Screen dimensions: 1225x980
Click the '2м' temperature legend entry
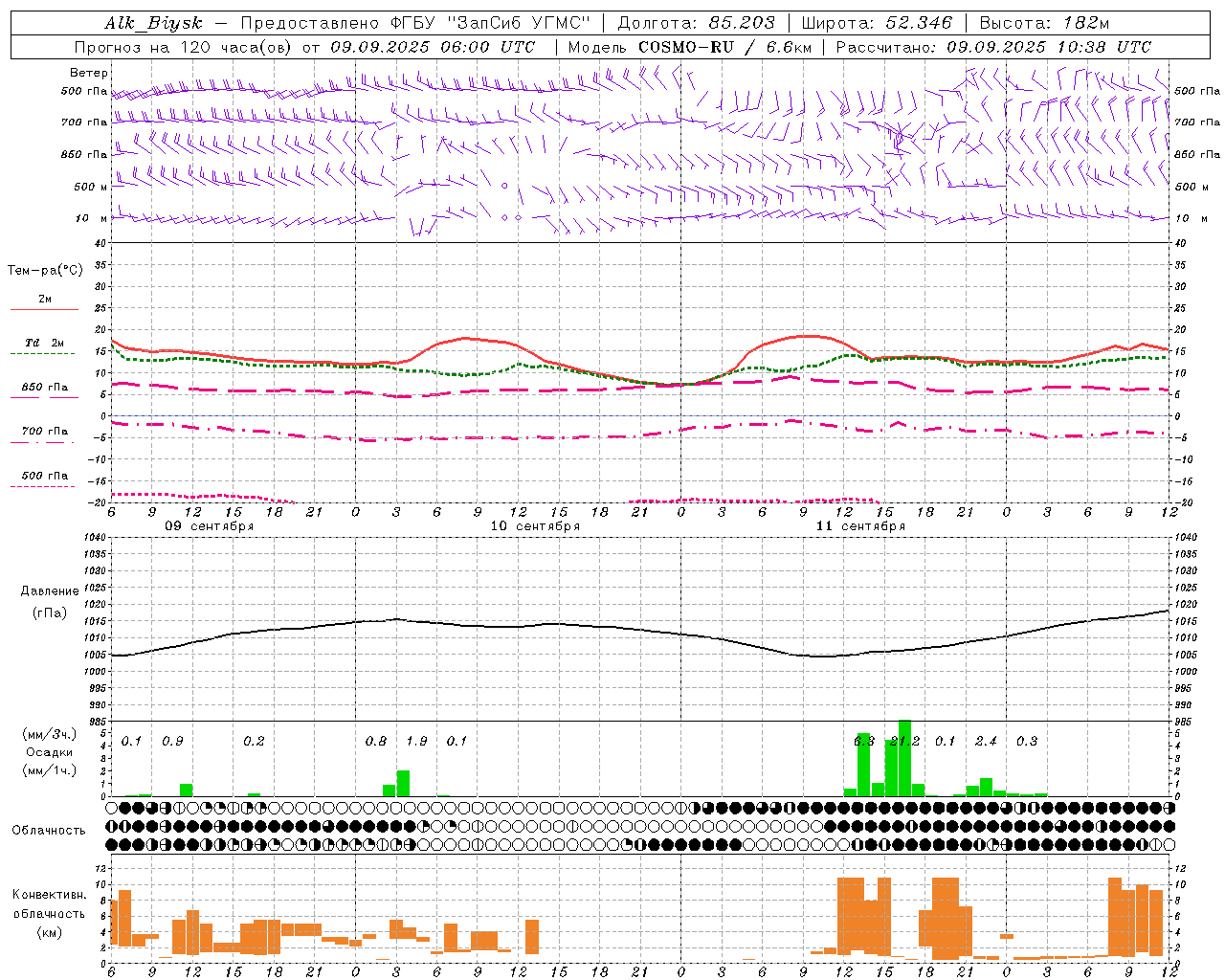(45, 300)
